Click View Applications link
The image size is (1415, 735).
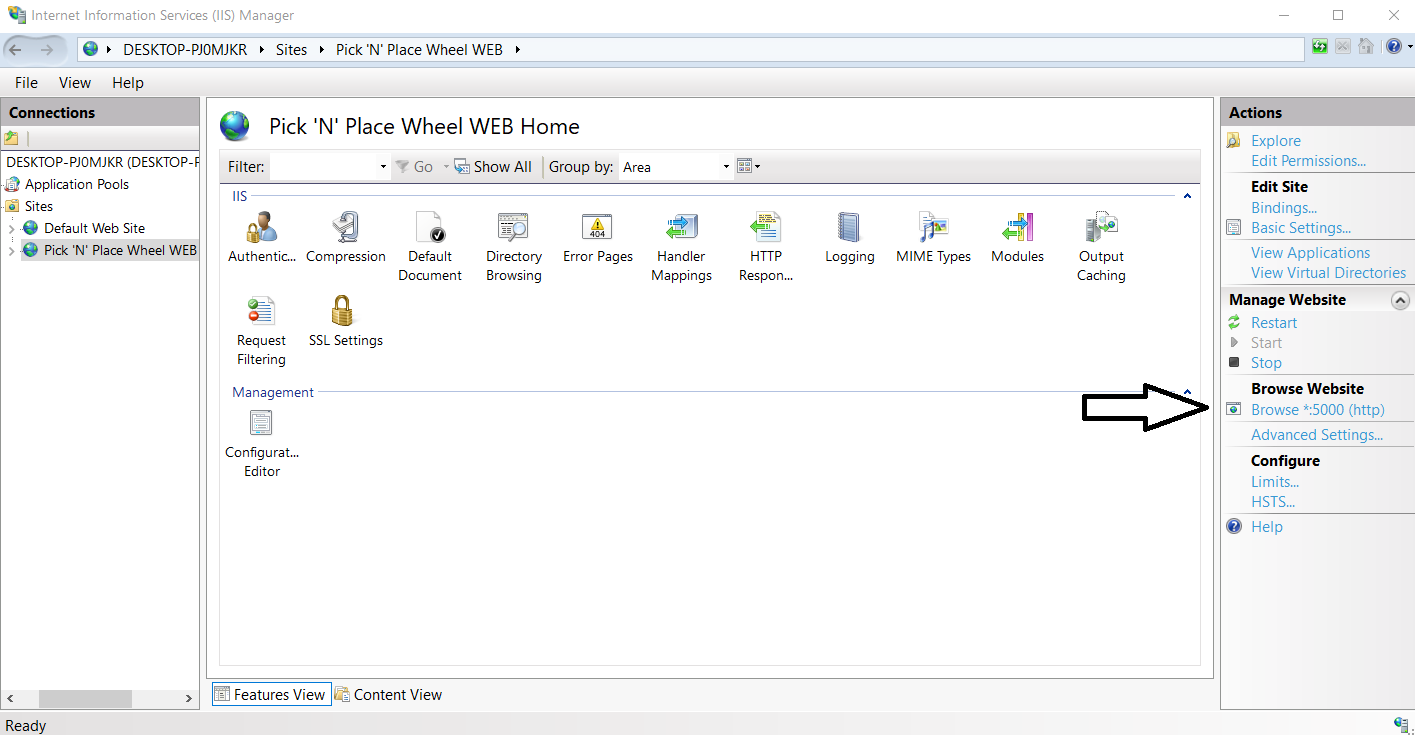[1310, 253]
